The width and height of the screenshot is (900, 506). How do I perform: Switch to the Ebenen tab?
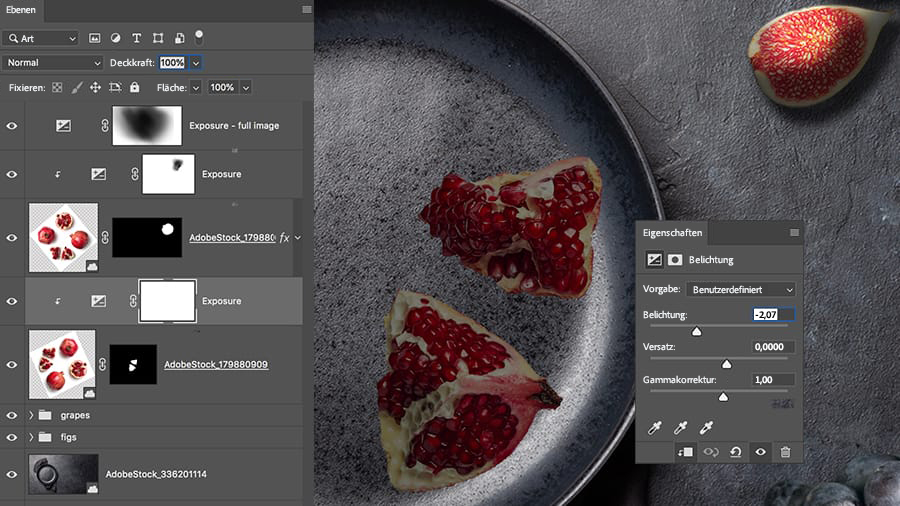click(x=21, y=10)
